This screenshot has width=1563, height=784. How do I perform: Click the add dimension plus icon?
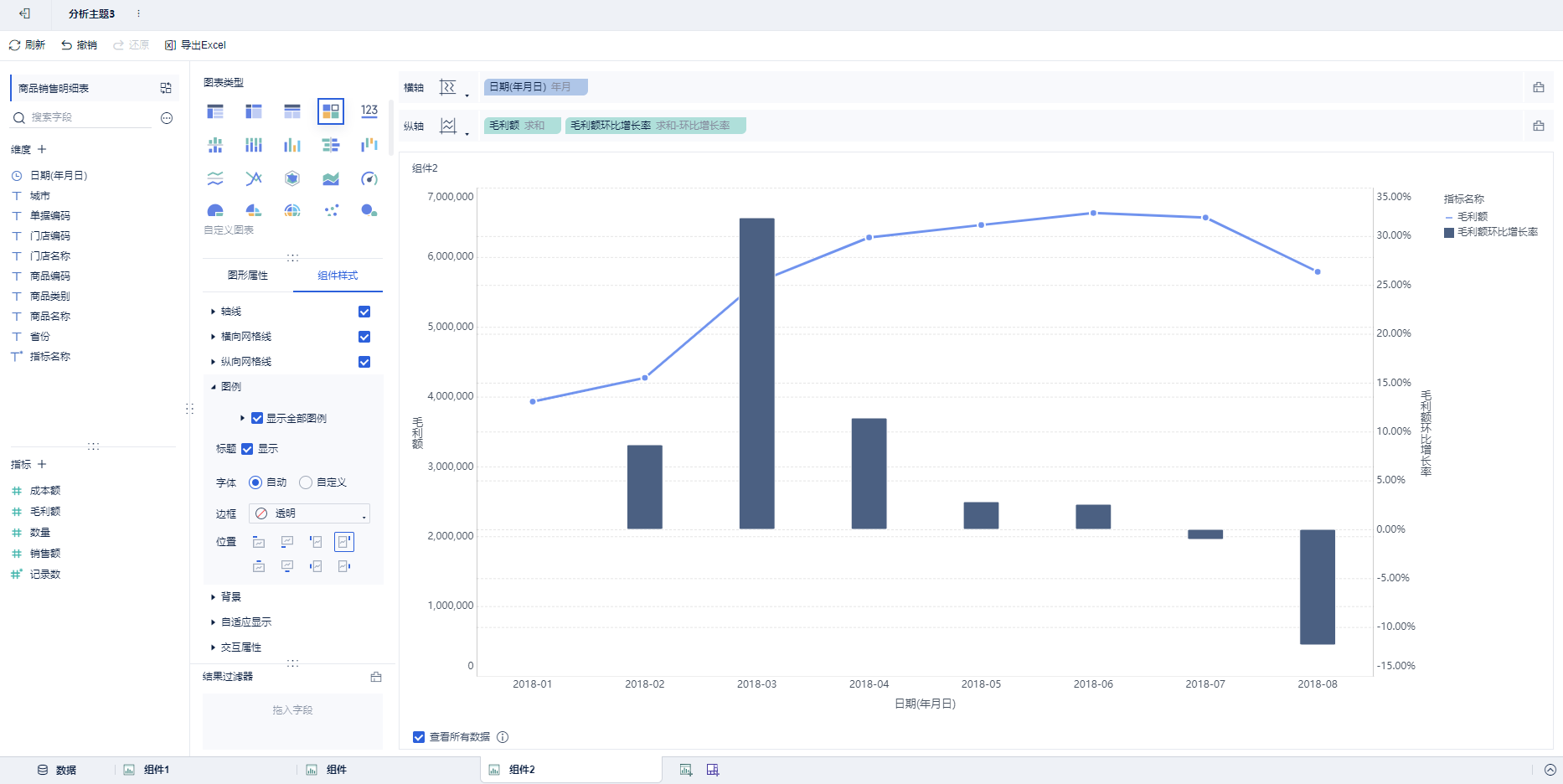tap(42, 149)
